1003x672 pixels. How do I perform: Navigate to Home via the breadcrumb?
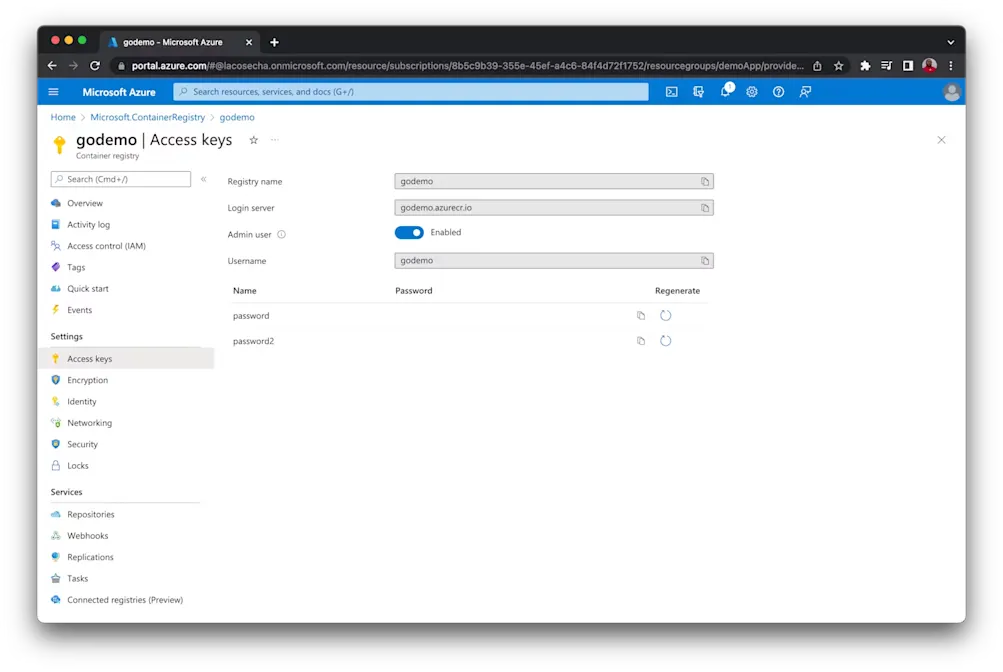(x=62, y=116)
